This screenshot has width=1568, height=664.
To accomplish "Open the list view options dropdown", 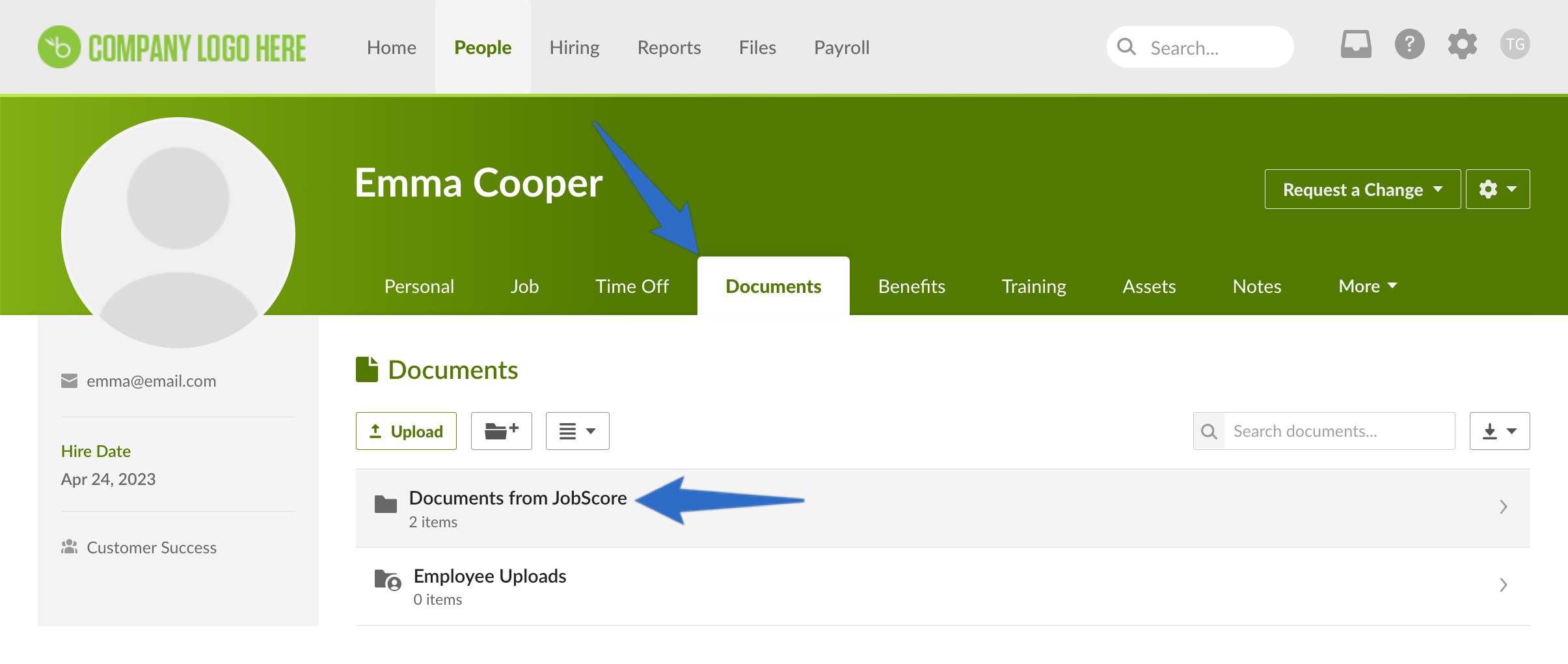I will (577, 431).
